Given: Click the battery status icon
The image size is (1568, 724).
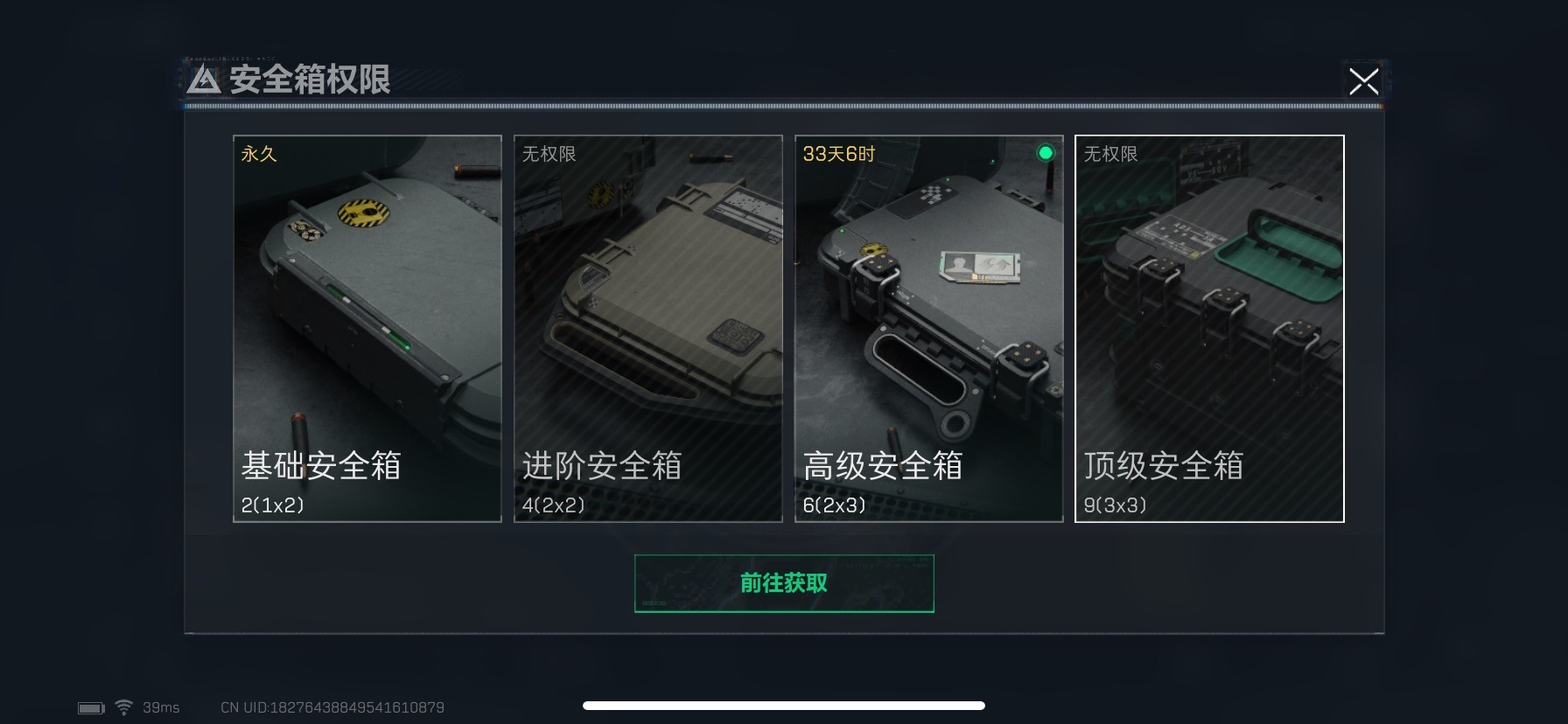Looking at the screenshot, I should tap(91, 707).
